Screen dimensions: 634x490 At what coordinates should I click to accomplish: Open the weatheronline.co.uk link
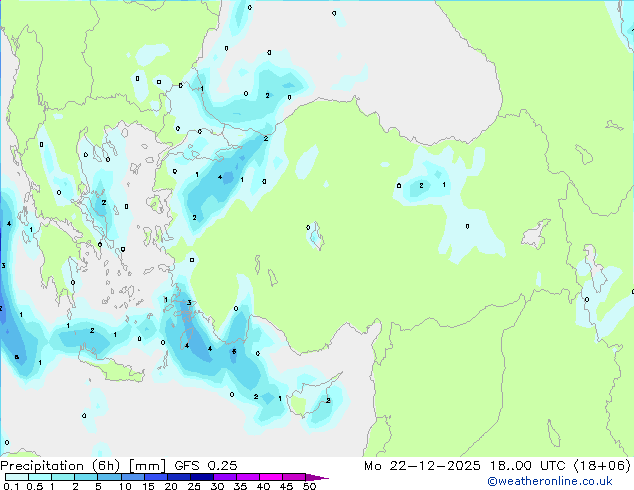[x=550, y=481]
